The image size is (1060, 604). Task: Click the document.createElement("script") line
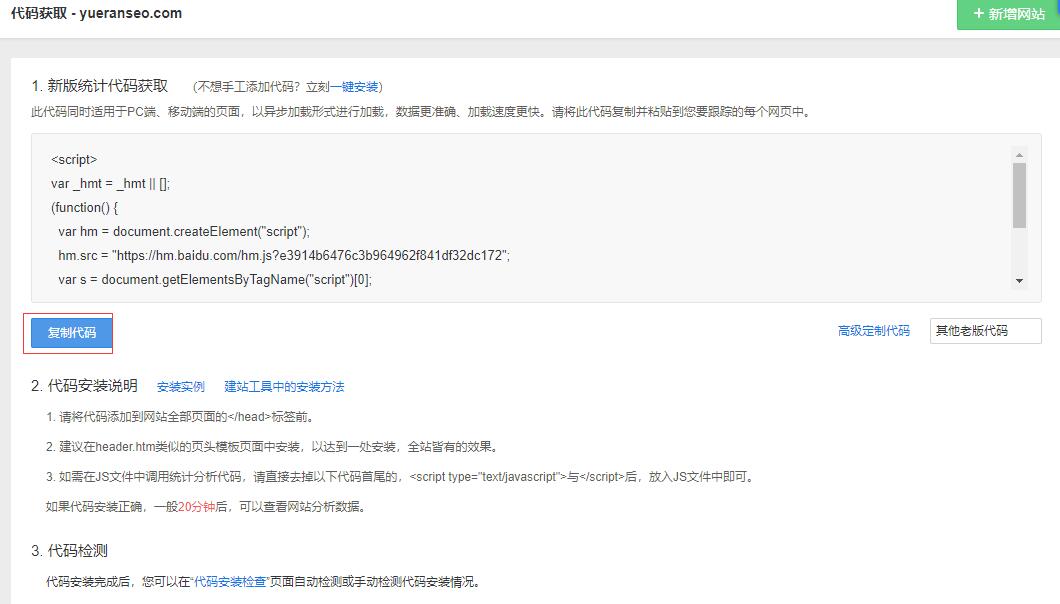pos(184,232)
